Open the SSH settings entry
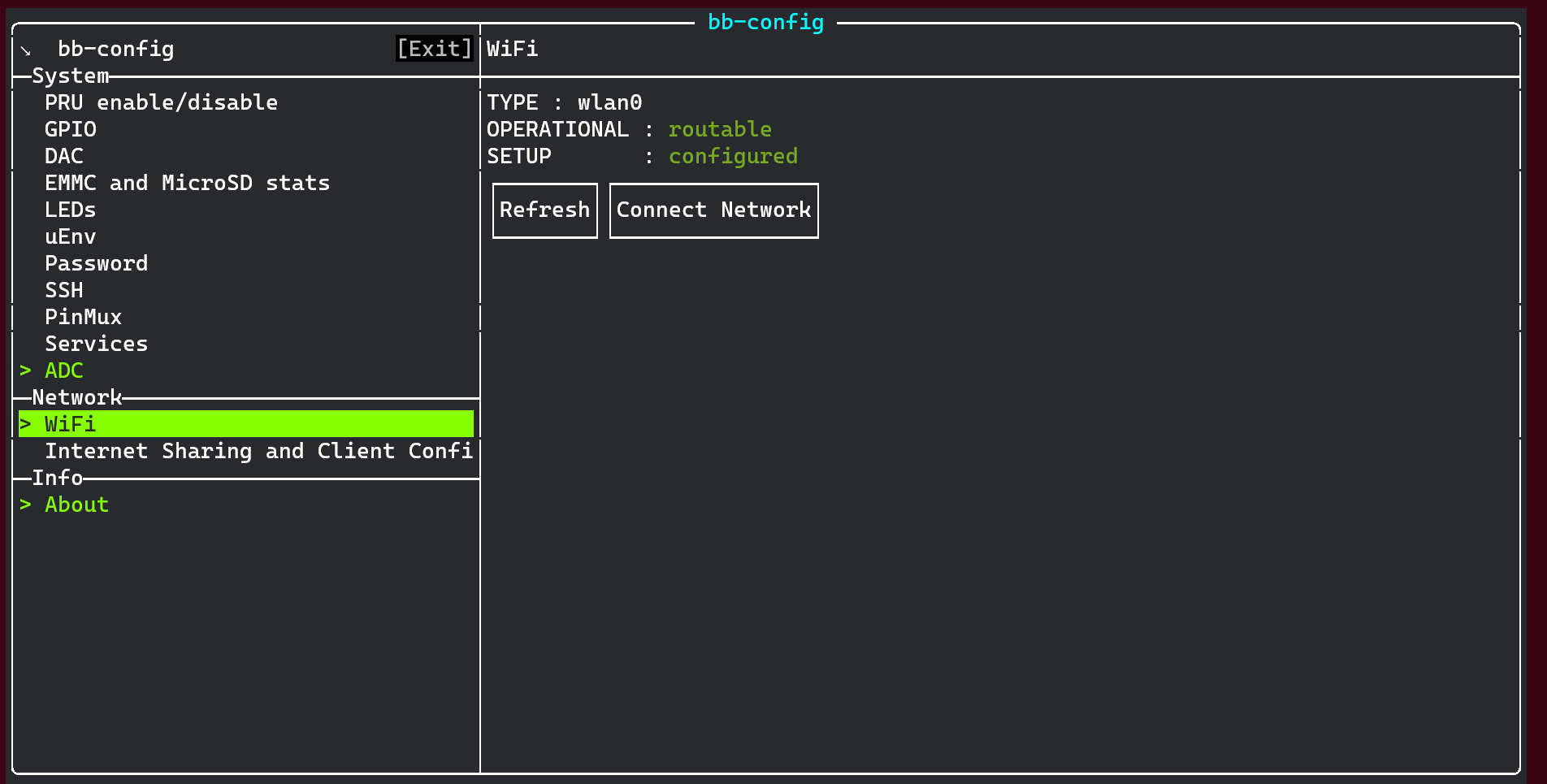Screen dimensions: 1547x784 coord(64,290)
